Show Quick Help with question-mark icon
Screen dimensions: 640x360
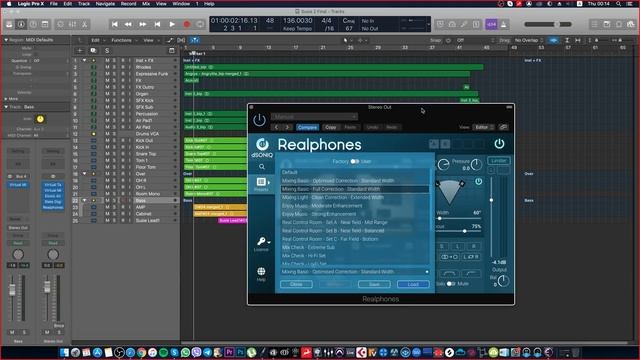[x=33, y=24]
